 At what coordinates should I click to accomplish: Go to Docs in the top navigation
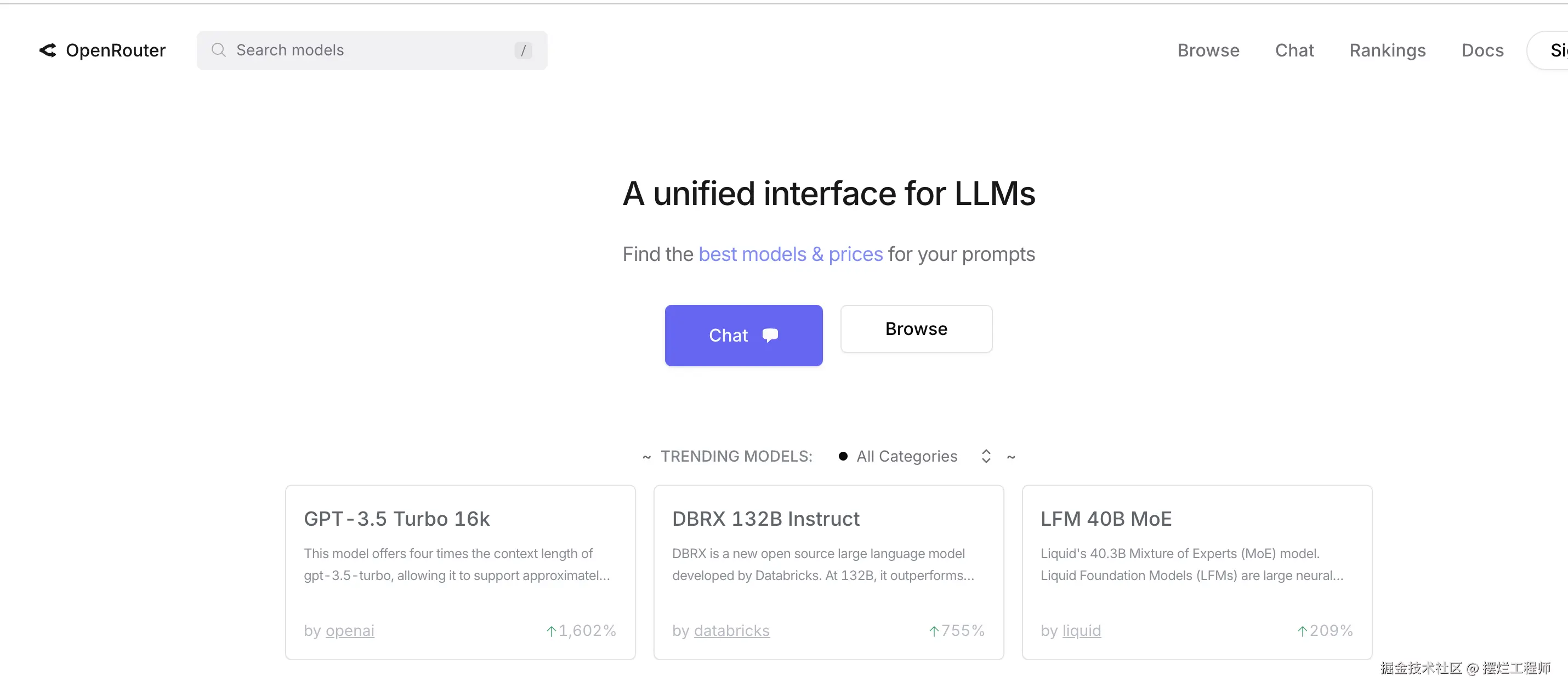(x=1482, y=50)
